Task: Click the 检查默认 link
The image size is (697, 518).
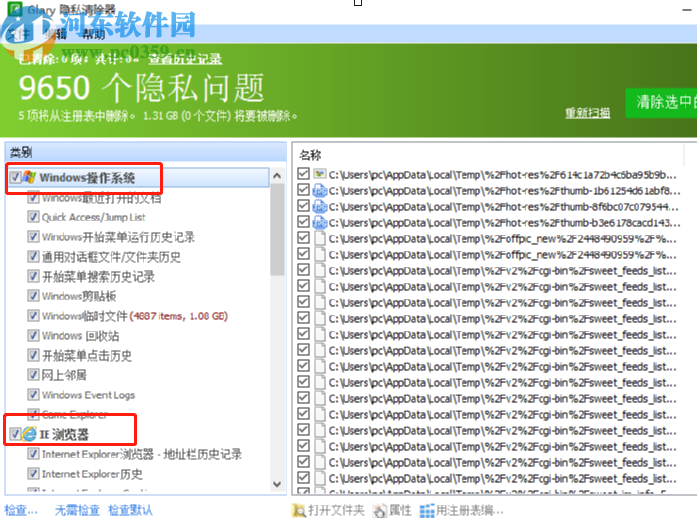Action: 130,510
